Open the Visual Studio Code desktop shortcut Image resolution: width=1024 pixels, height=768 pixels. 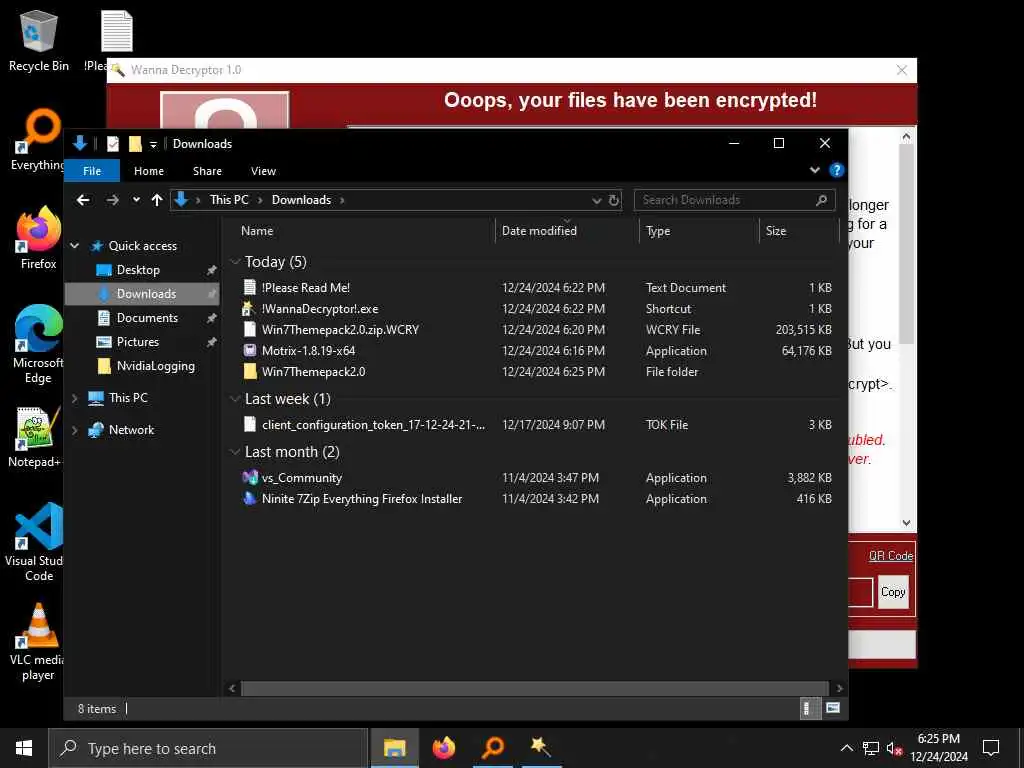[x=37, y=542]
